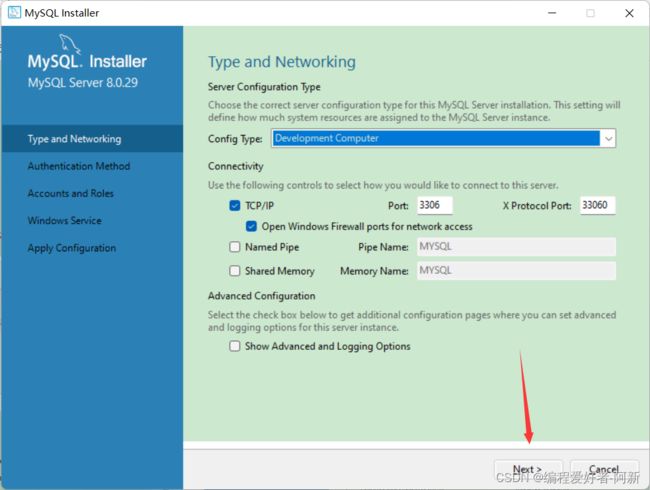Click the MySQL dolphin logo
This screenshot has height=490, width=650.
[69, 44]
